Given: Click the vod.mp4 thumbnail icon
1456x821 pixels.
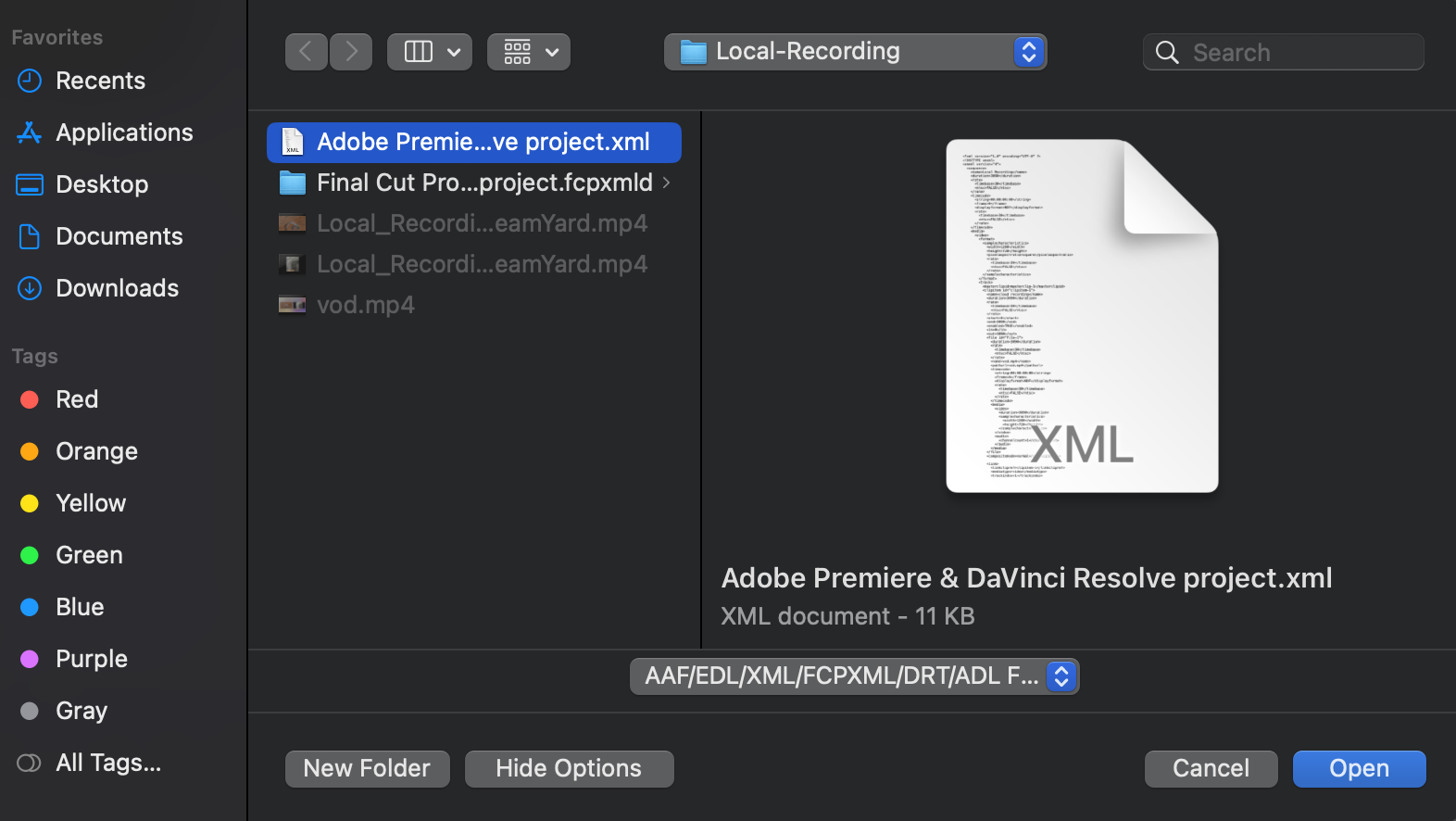Looking at the screenshot, I should (293, 305).
